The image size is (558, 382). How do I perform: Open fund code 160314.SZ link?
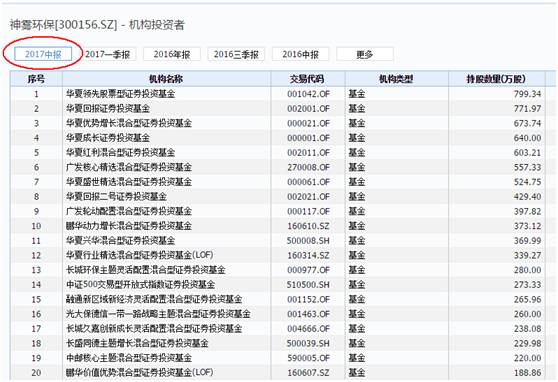[308, 255]
